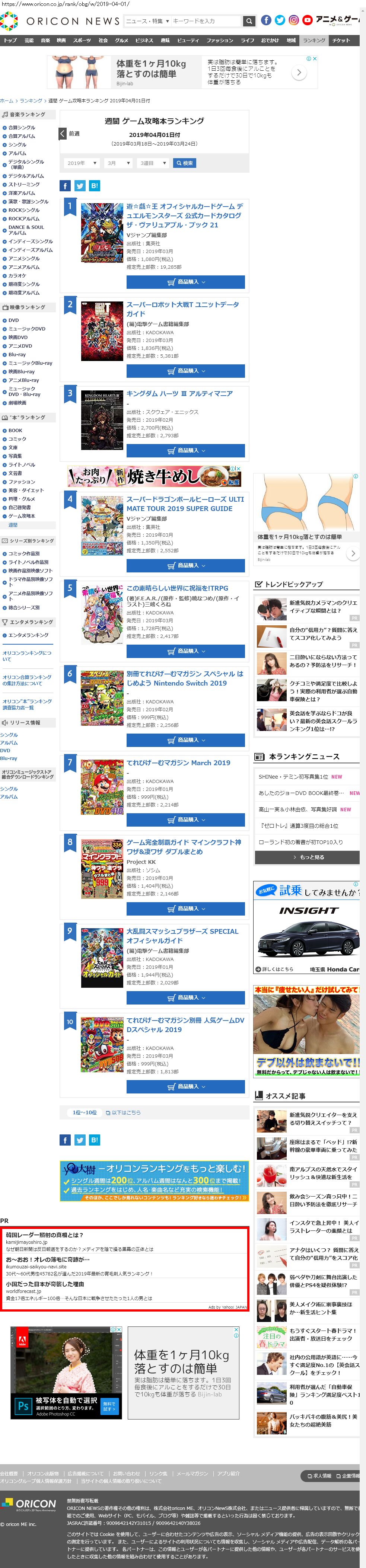Click the search magnifier icon in header
This screenshot has height=1568, width=366.
click(248, 21)
